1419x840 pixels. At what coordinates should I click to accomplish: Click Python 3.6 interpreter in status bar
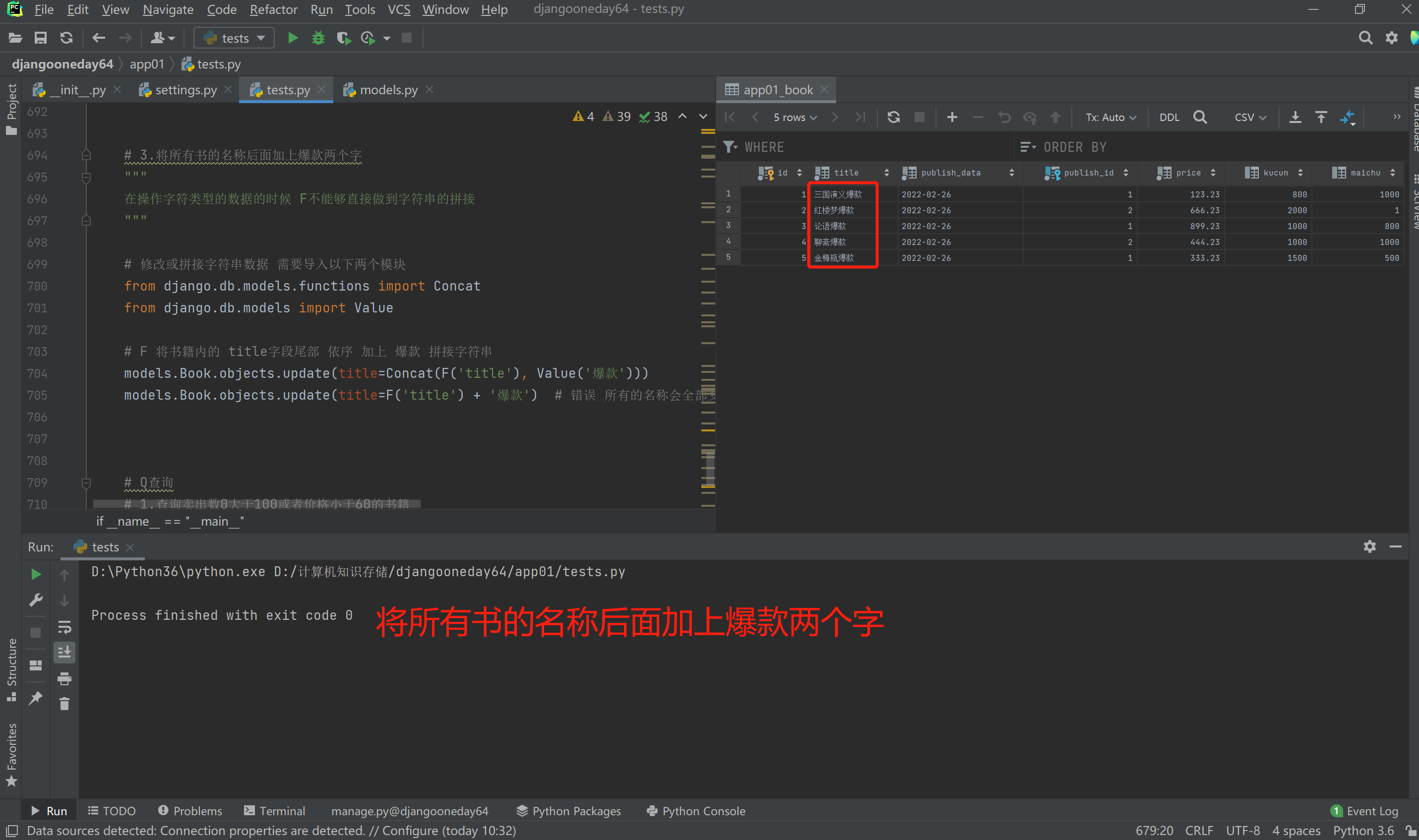pos(1363,831)
